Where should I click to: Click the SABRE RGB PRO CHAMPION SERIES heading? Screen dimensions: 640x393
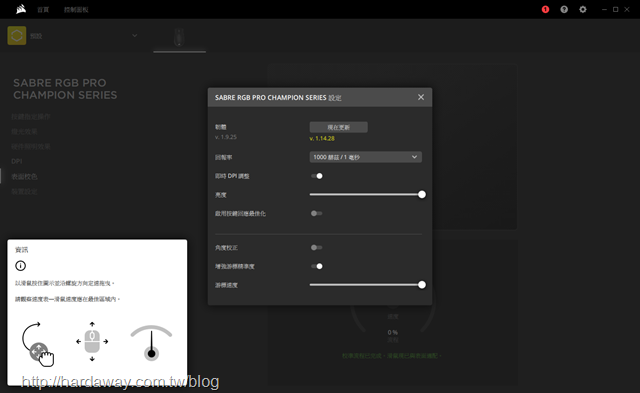[x=65, y=89]
